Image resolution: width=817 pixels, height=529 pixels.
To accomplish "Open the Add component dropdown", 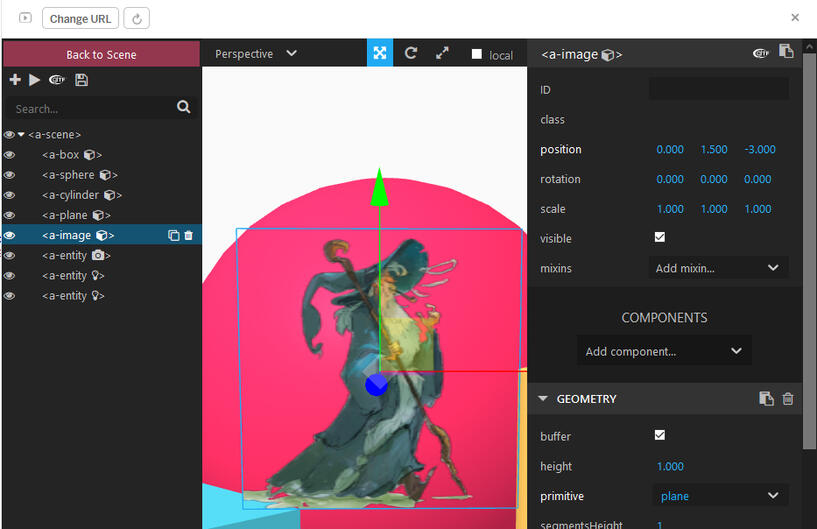I will pos(664,351).
